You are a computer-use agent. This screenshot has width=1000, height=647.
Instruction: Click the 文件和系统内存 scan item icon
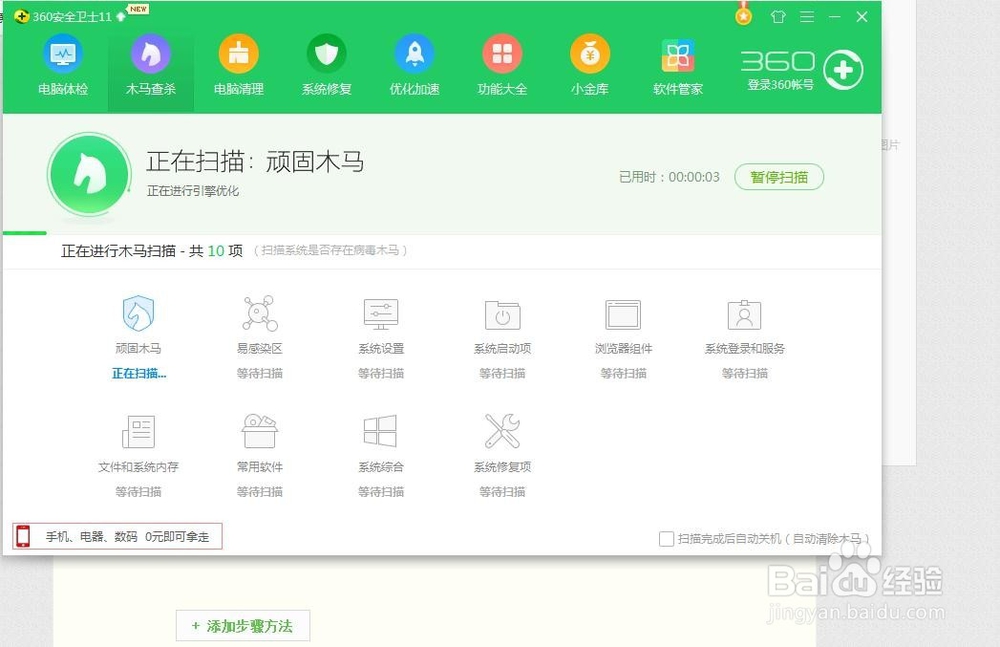coord(138,431)
